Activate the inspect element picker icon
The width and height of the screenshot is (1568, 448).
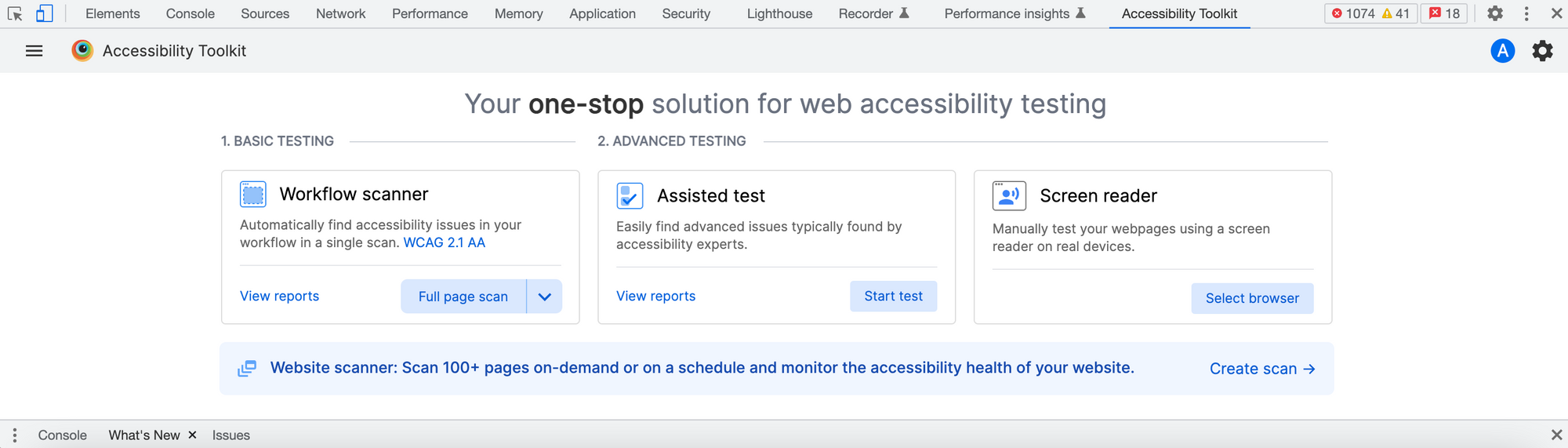click(x=15, y=14)
